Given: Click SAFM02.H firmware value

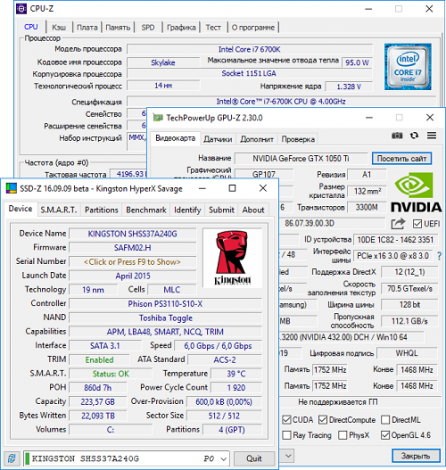Looking at the screenshot, I should pos(132,248).
